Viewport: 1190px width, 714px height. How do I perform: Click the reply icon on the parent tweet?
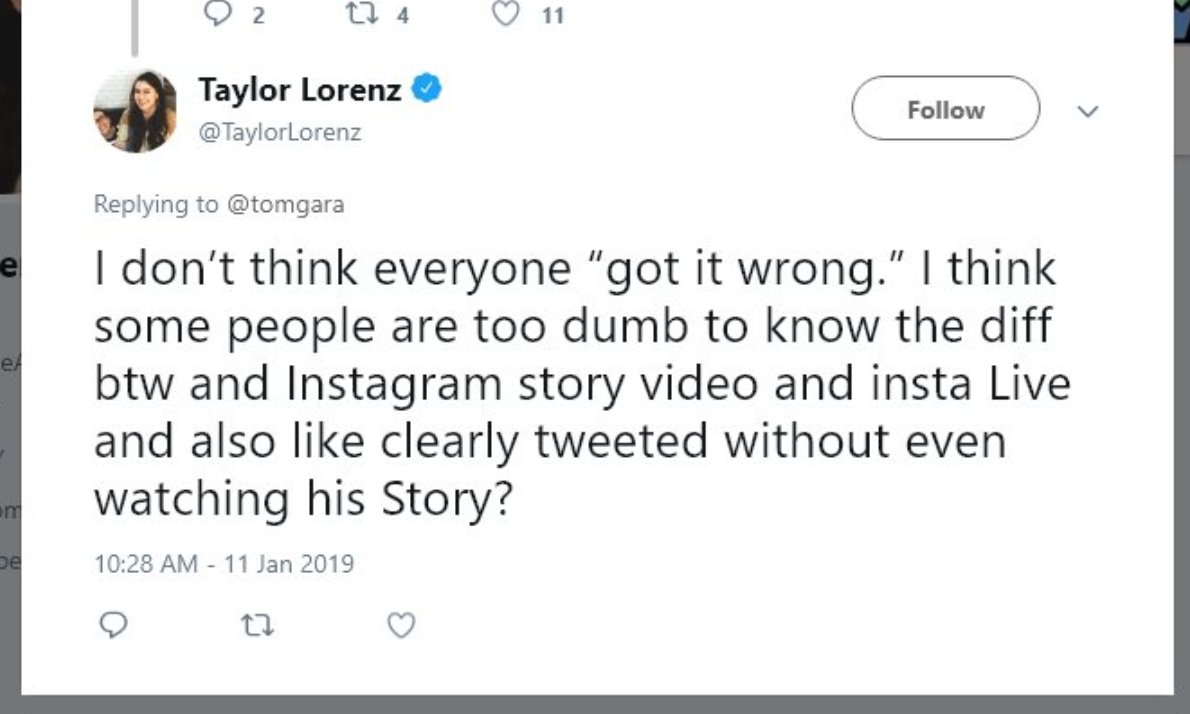[x=217, y=14]
